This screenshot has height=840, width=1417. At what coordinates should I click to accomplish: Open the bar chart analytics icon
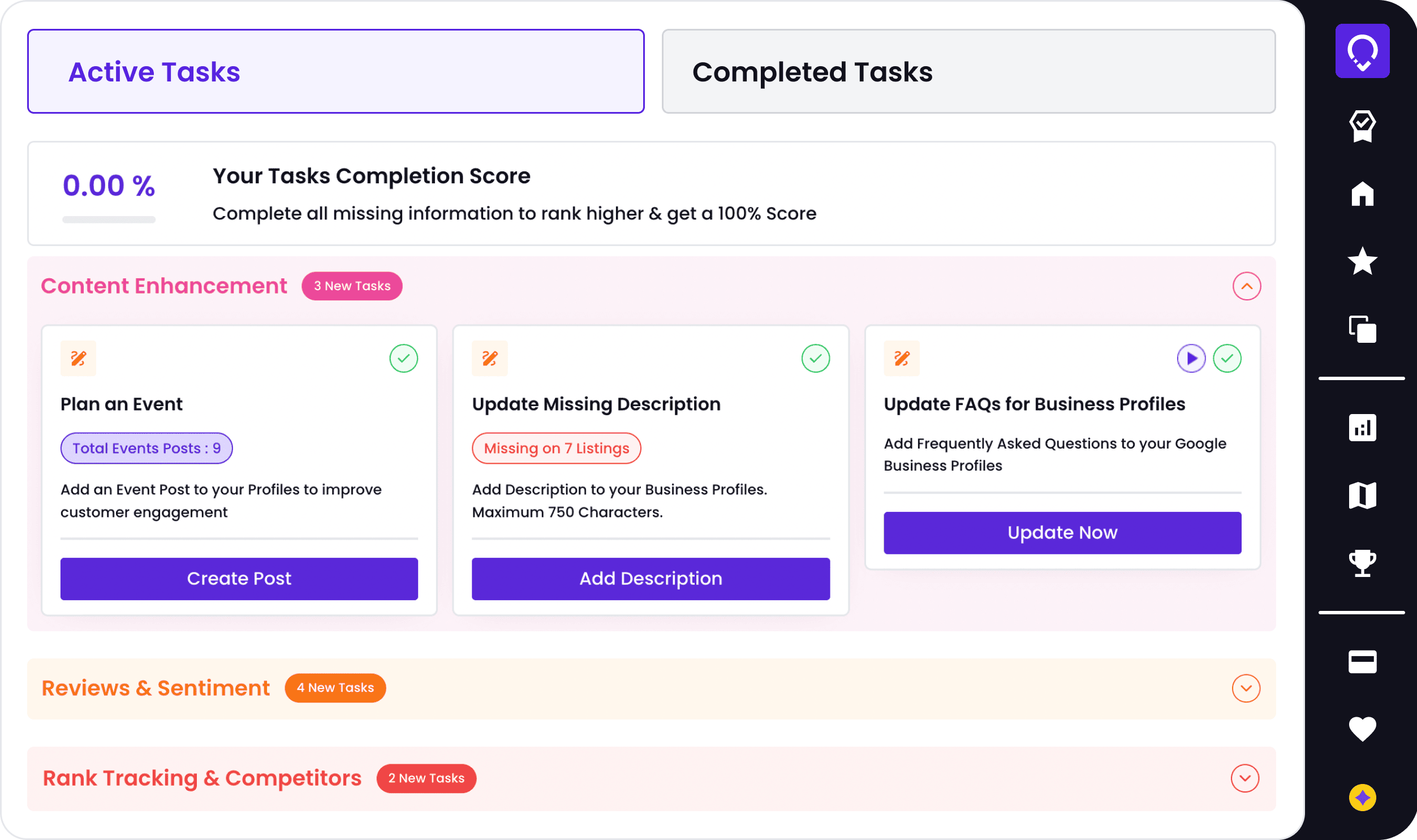[1362, 428]
